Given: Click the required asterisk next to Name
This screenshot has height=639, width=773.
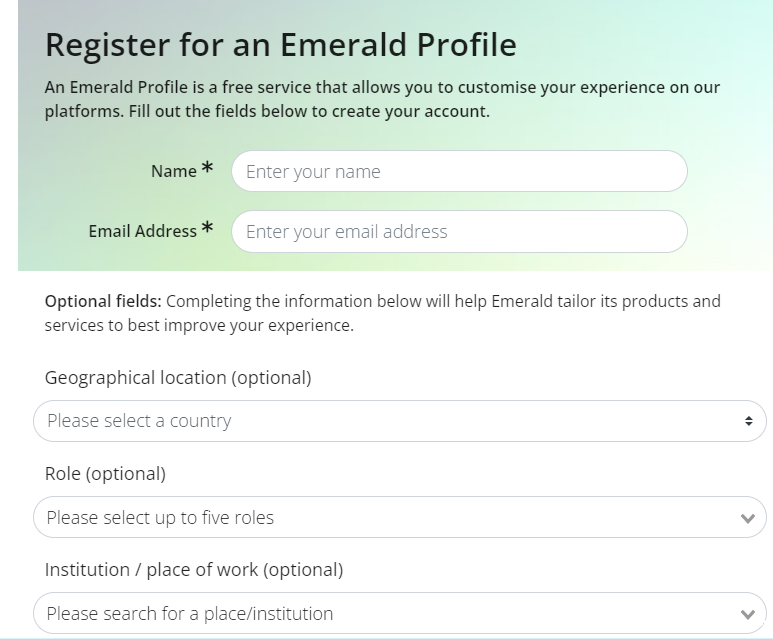Looking at the screenshot, I should [207, 169].
